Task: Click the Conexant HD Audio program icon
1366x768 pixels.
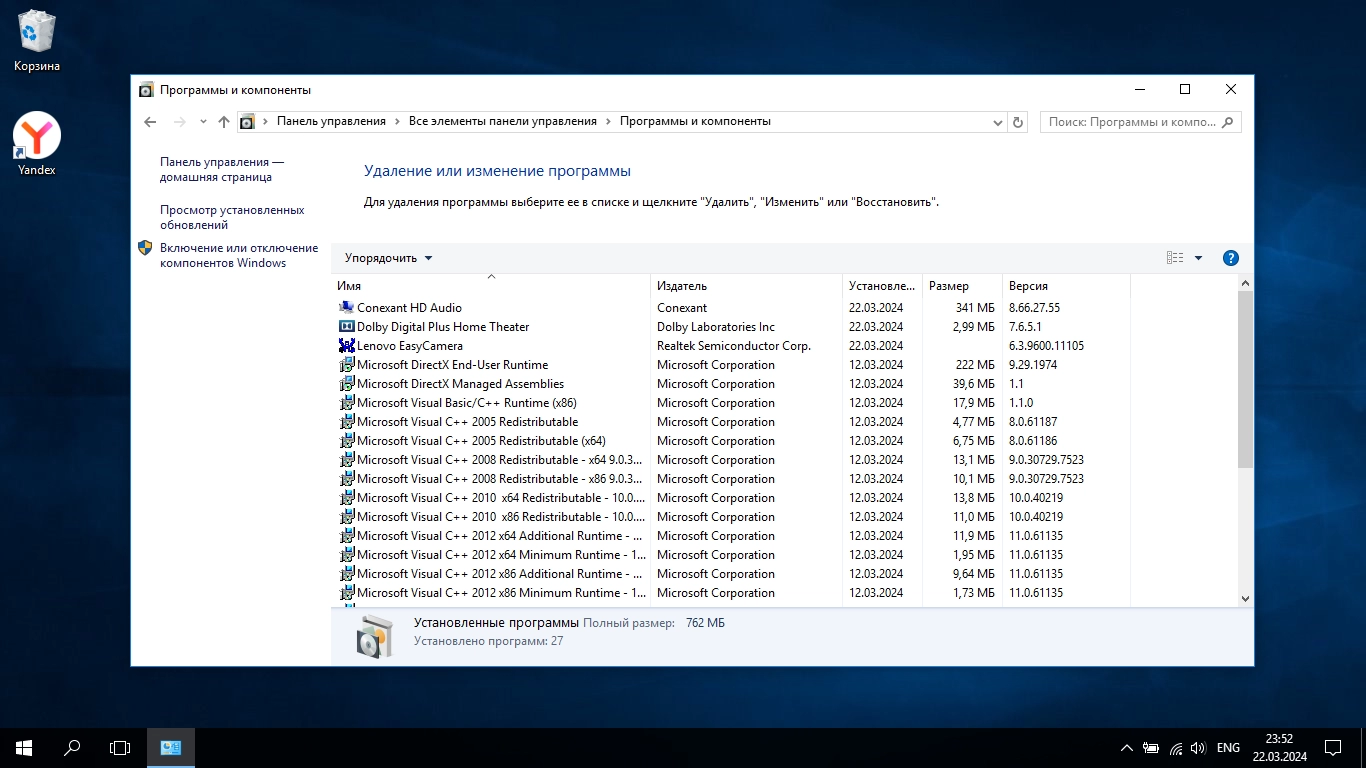Action: [x=347, y=308]
